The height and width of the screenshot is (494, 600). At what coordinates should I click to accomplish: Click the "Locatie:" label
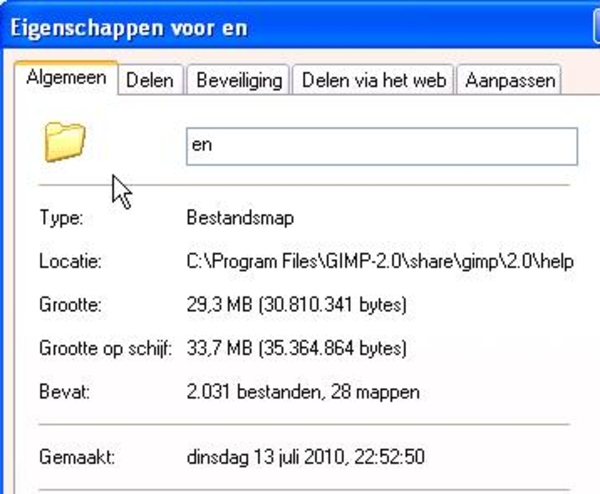(71, 262)
